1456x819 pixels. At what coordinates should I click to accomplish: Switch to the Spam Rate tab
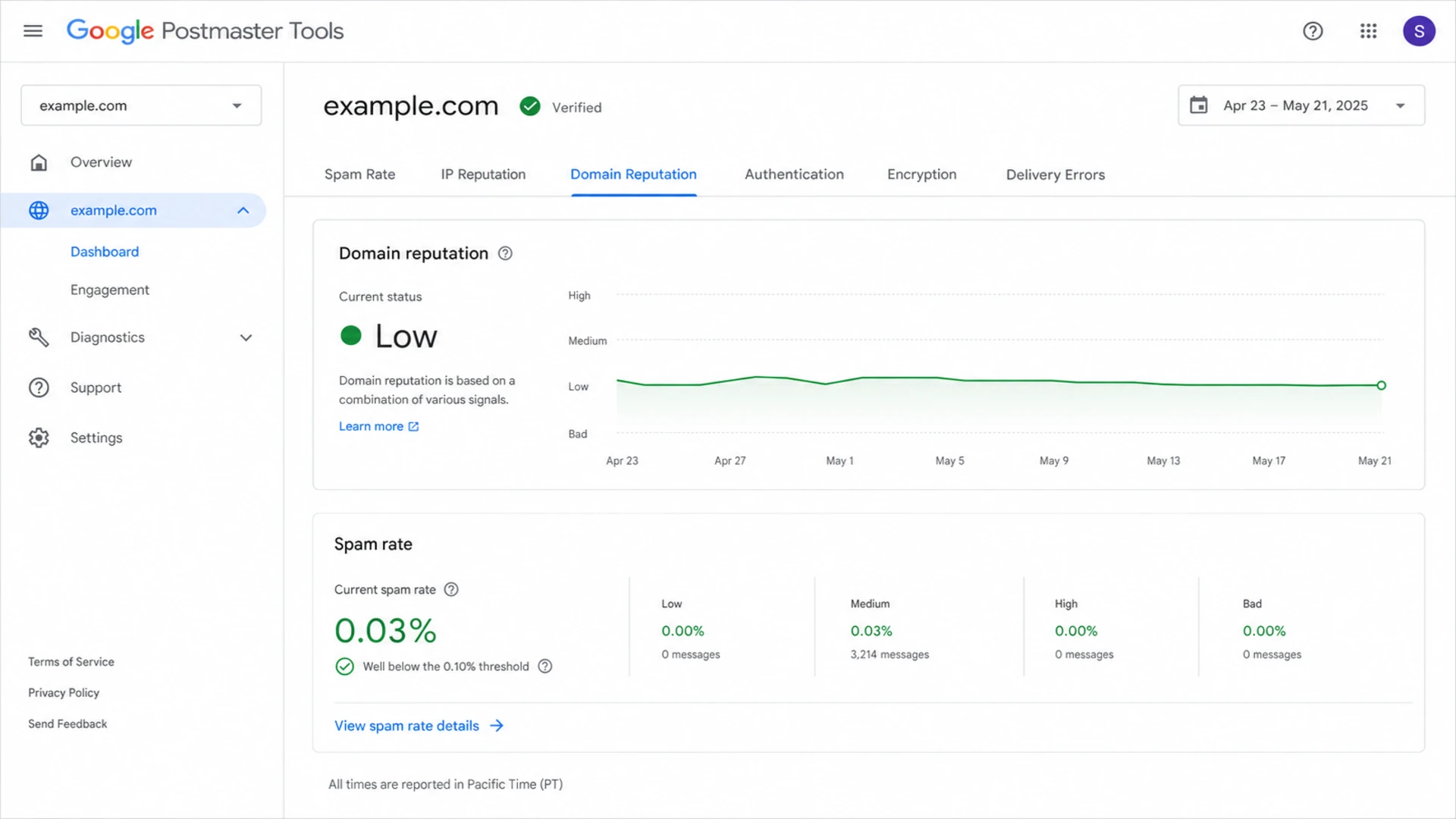359,174
